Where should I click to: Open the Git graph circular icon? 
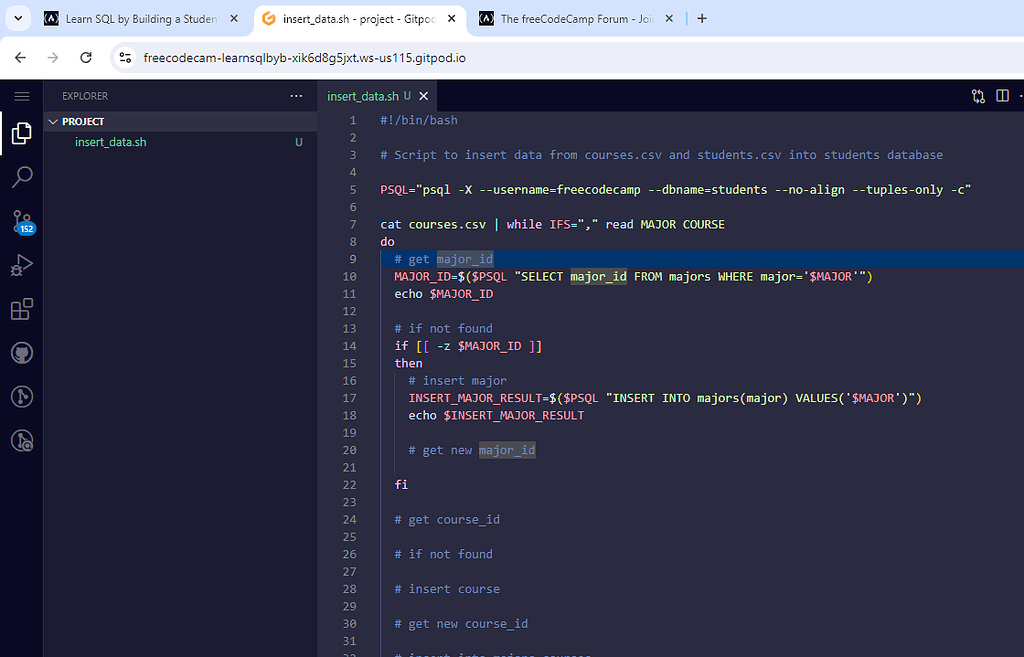[x=22, y=397]
